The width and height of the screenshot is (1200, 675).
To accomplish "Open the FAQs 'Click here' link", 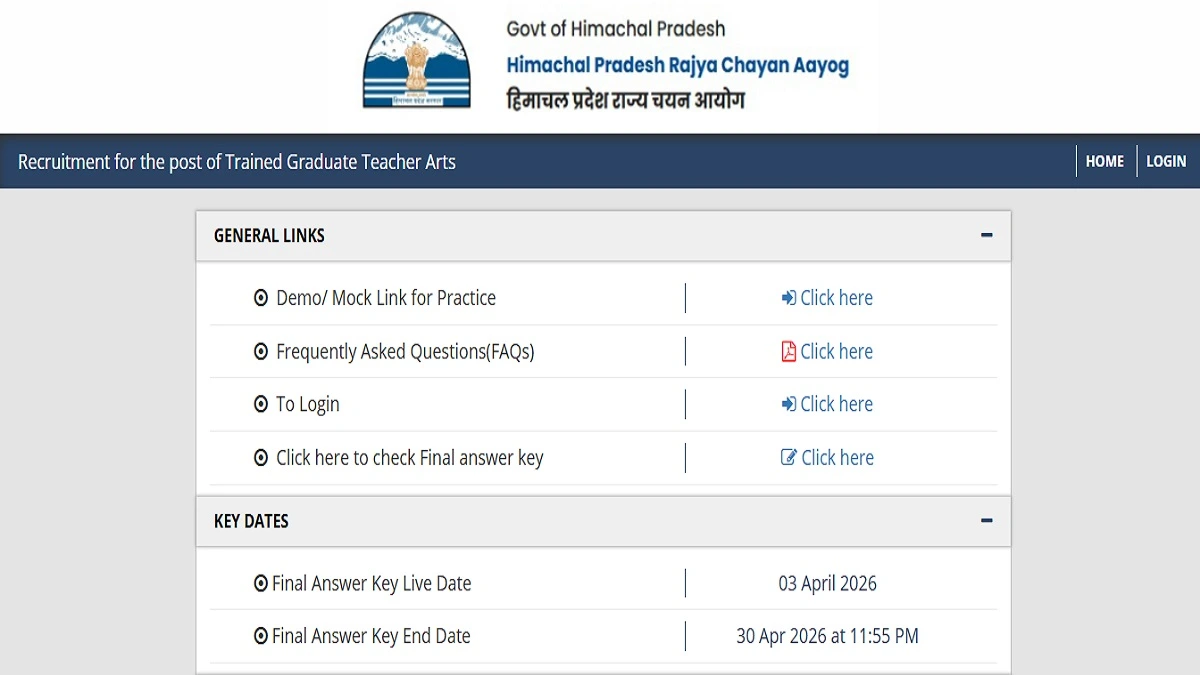I will click(x=836, y=352).
